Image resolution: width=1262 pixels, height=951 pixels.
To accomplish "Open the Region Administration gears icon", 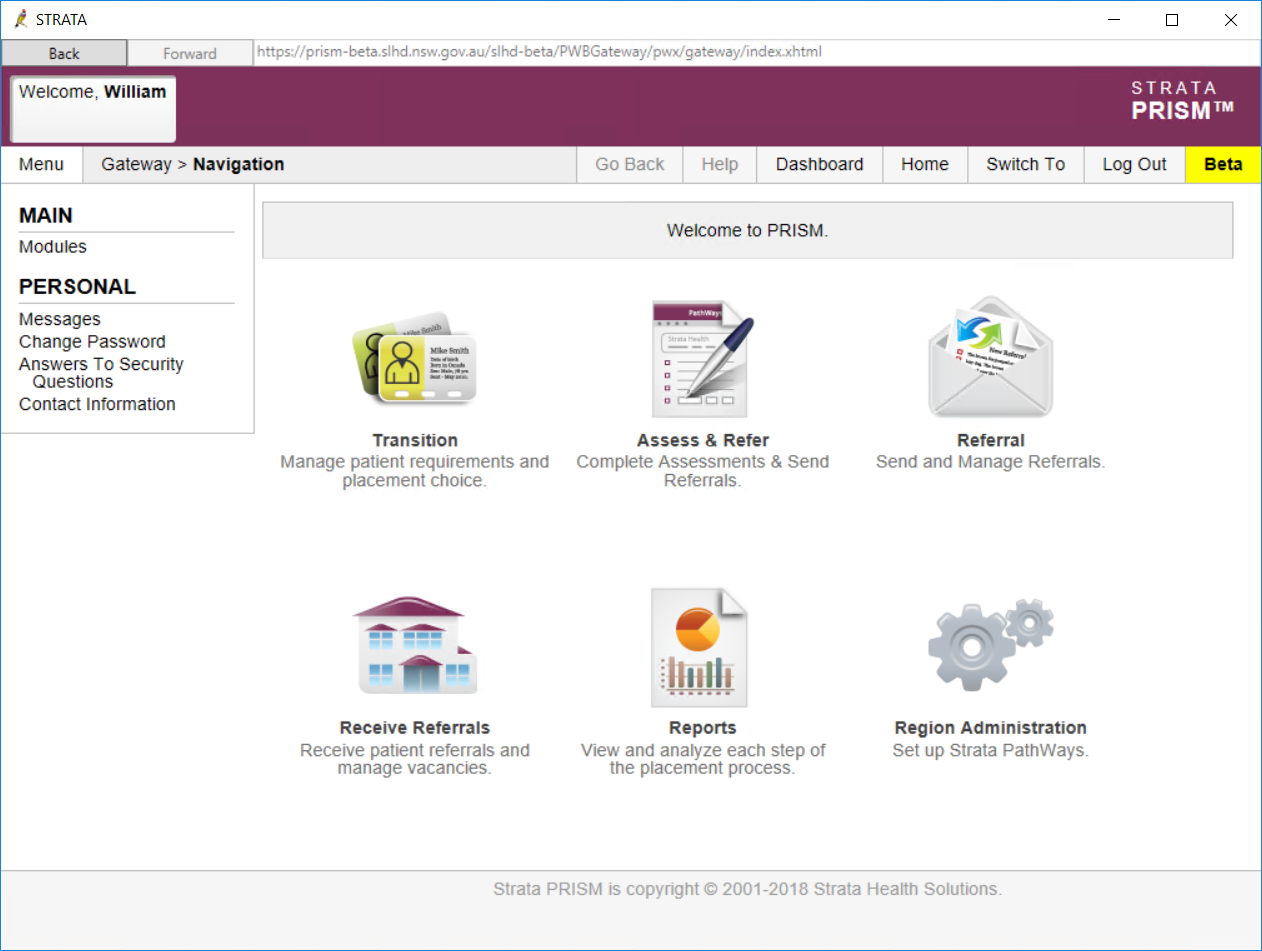I will tap(991, 645).
